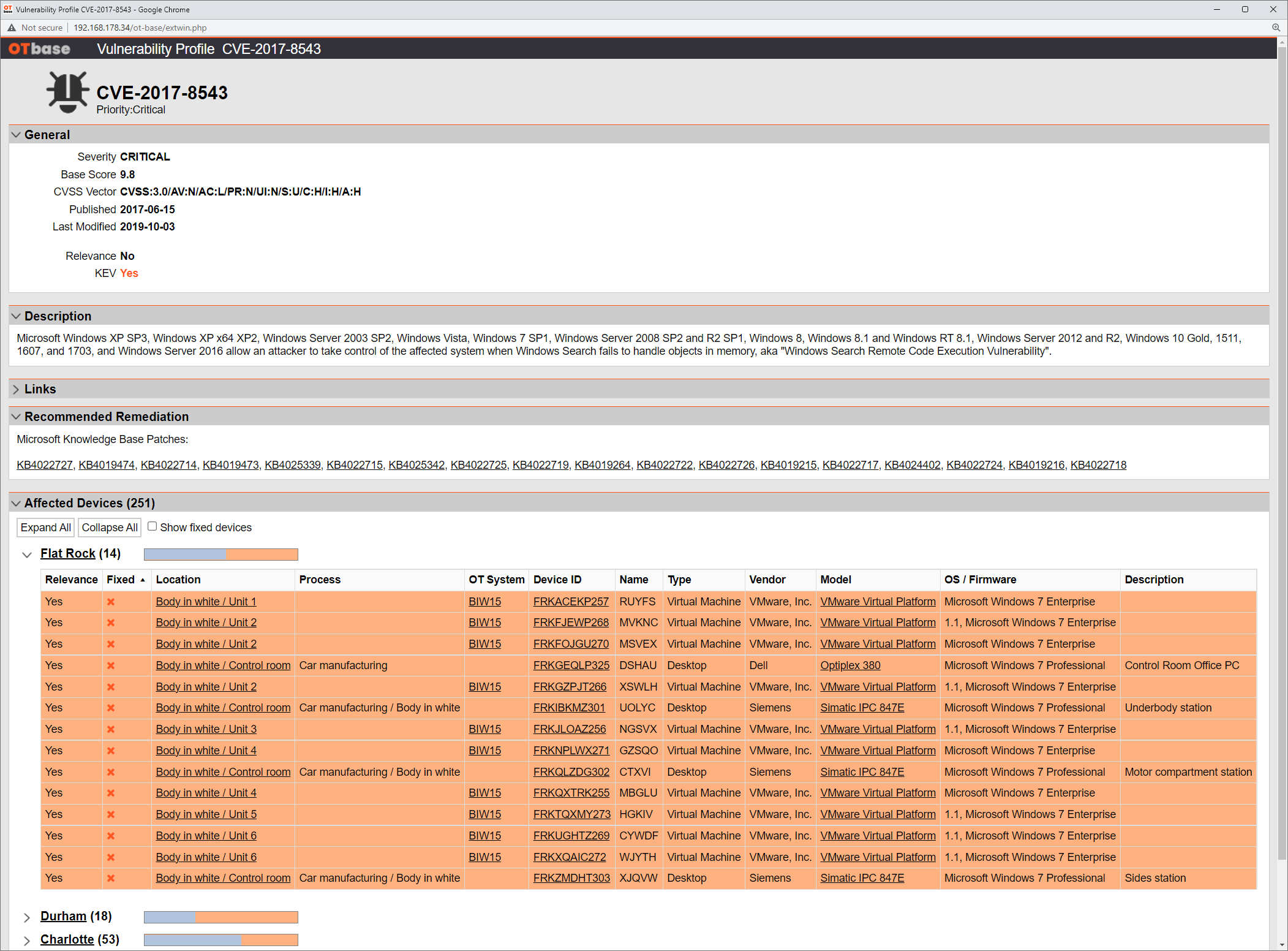This screenshot has width=1288, height=951.
Task: Expand the Charlotte device group
Action: click(27, 941)
